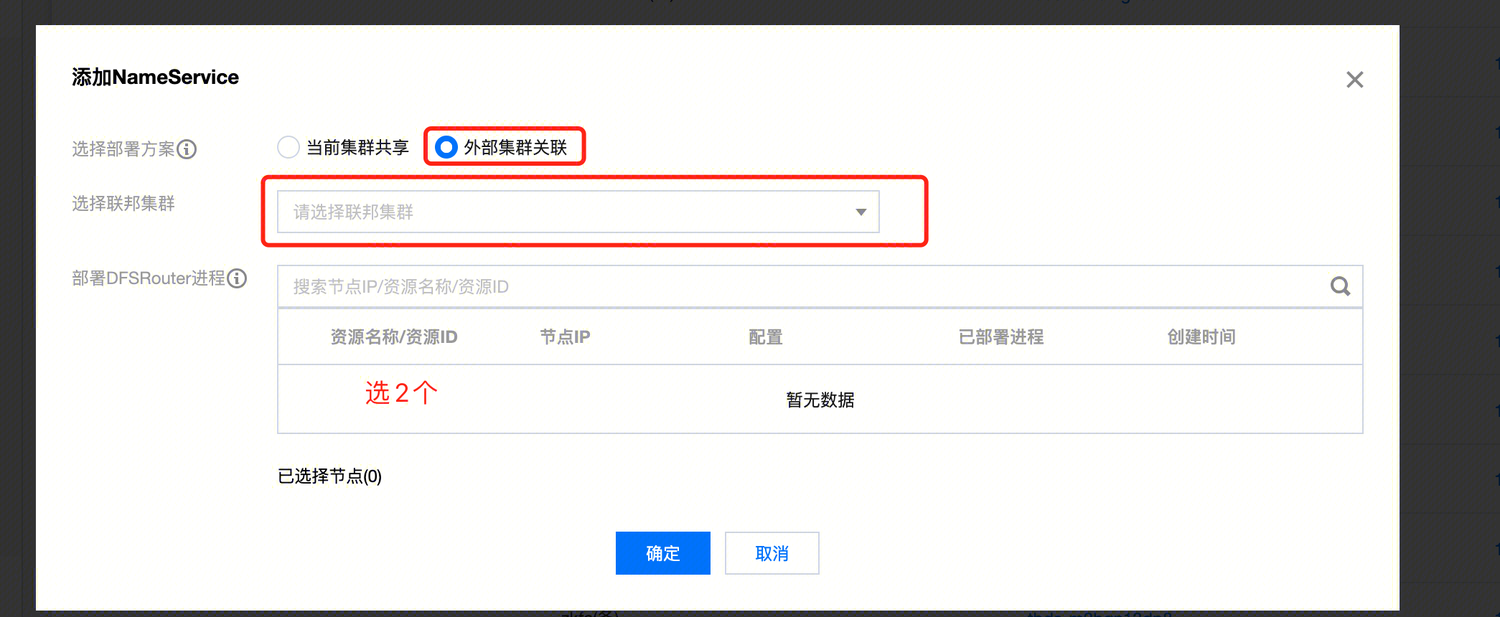This screenshot has width=1500, height=617.
Task: Click the magnifier search icon in the node search box
Action: (1340, 287)
